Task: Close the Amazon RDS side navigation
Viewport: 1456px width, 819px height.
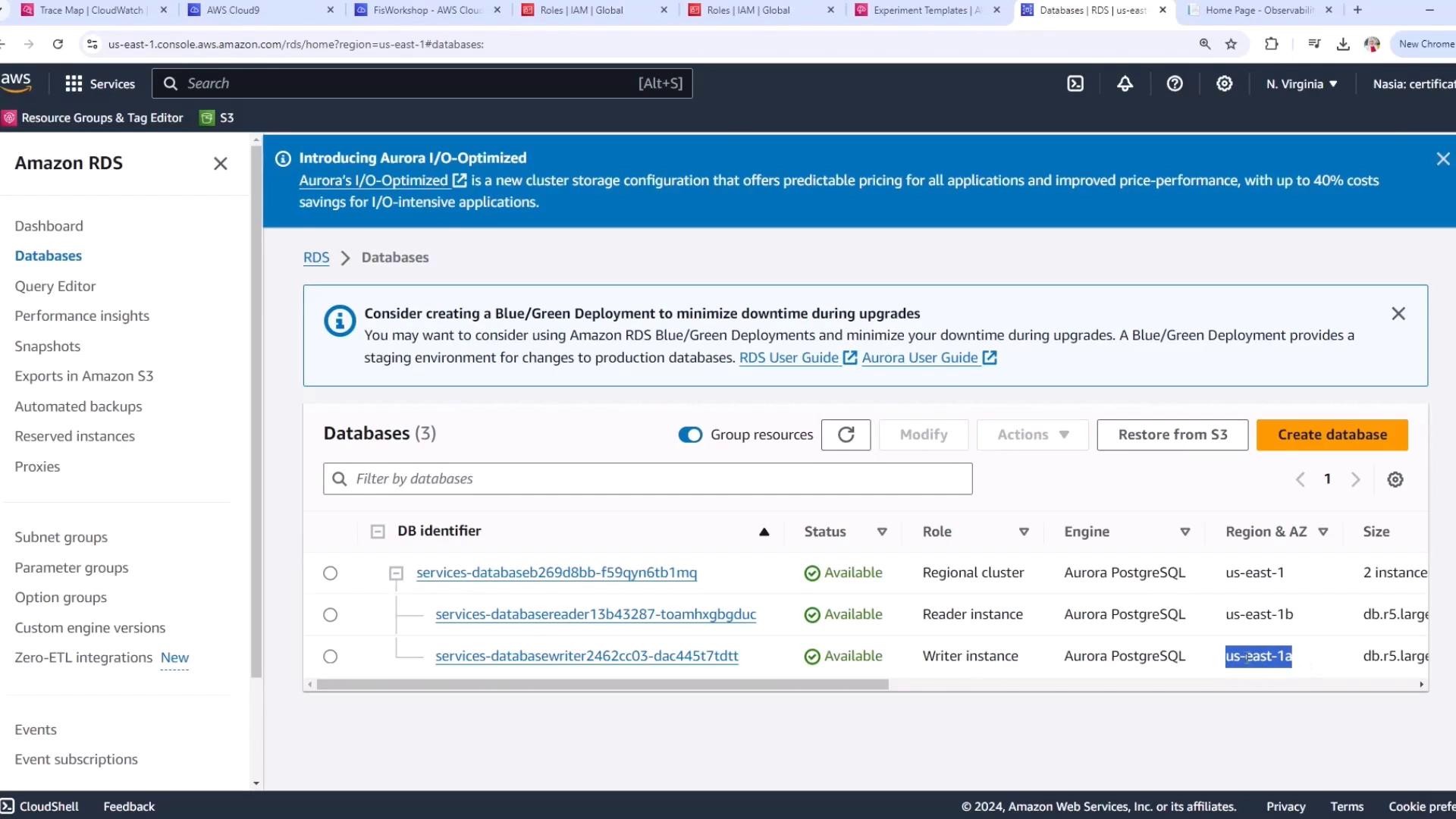Action: pos(220,164)
